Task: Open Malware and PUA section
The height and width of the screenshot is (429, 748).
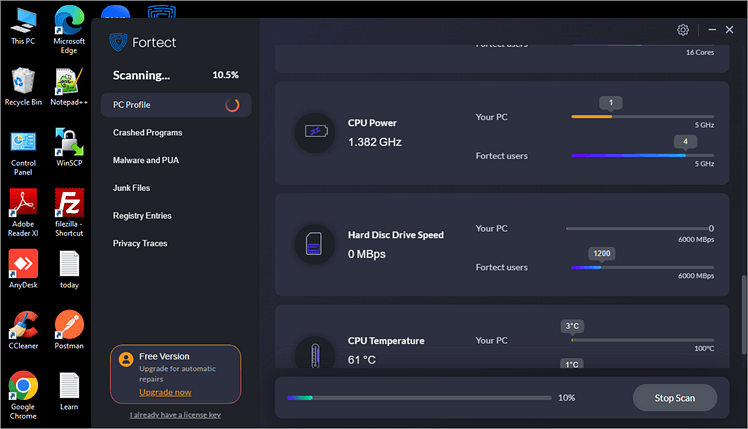Action: [146, 160]
